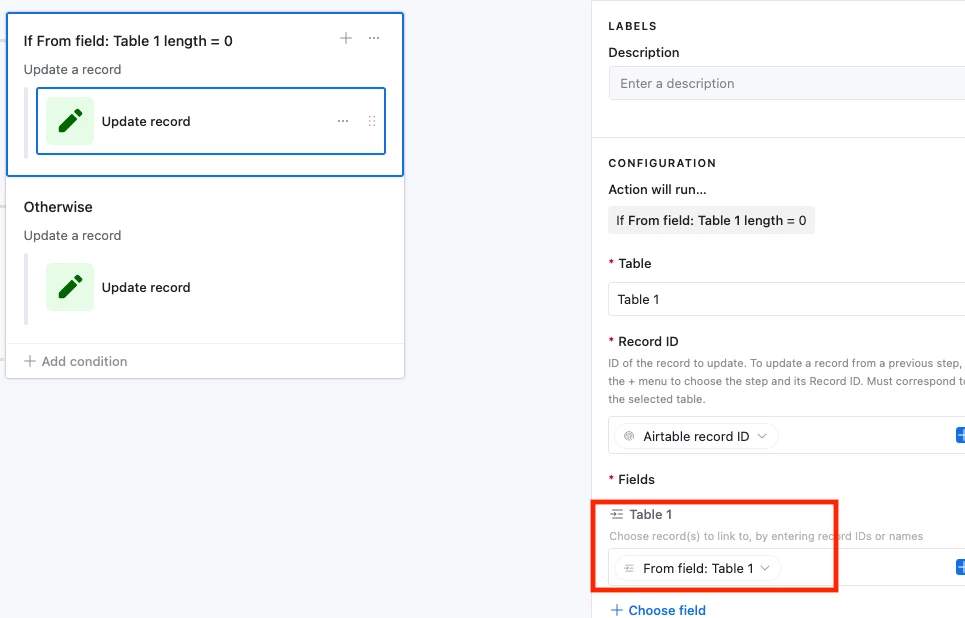
Task: Click the condition chip under Action will run
Action: pyautogui.click(x=711, y=220)
